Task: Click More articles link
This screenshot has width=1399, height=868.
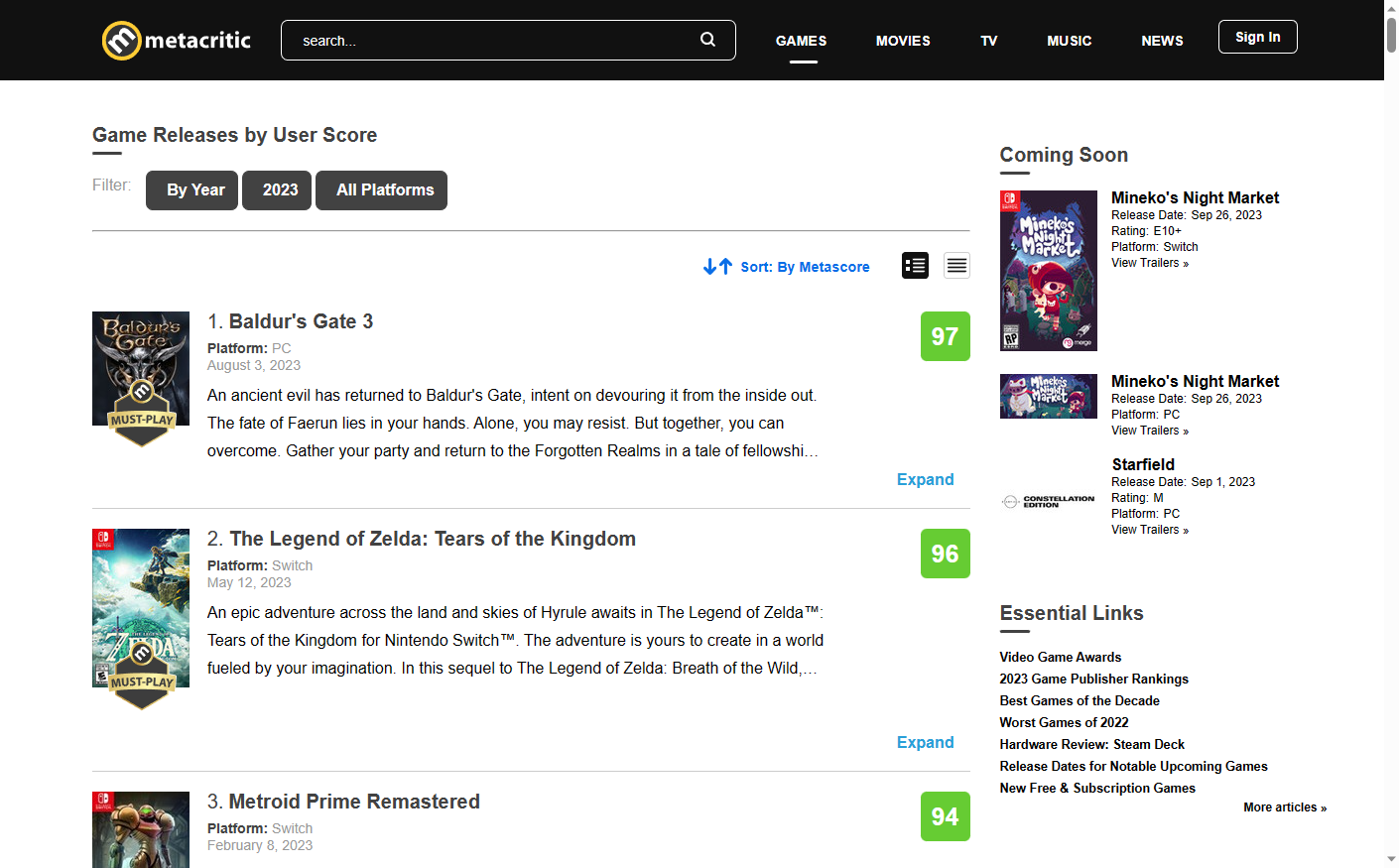Action: [1285, 807]
